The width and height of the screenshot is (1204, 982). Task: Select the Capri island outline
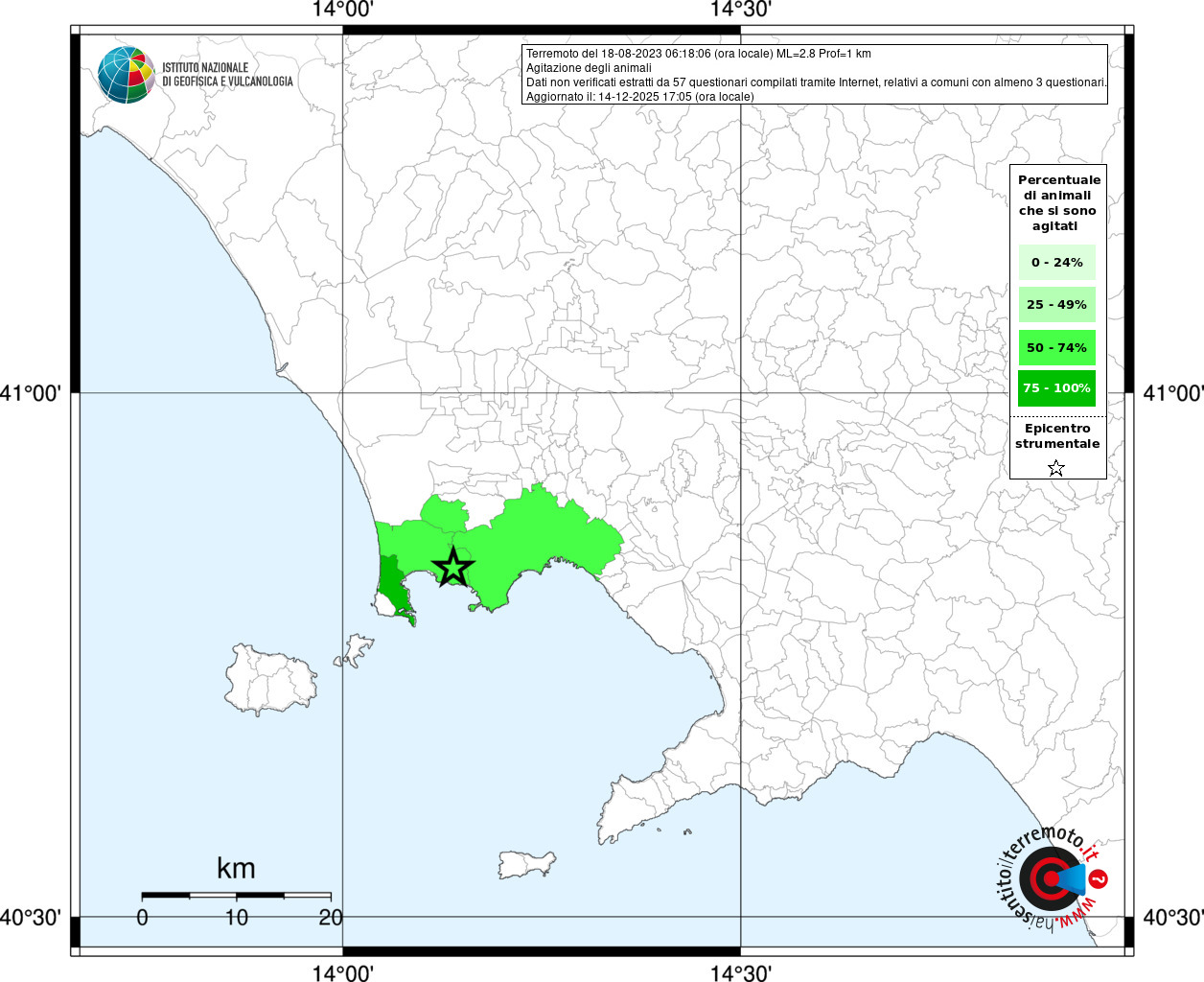point(526,864)
